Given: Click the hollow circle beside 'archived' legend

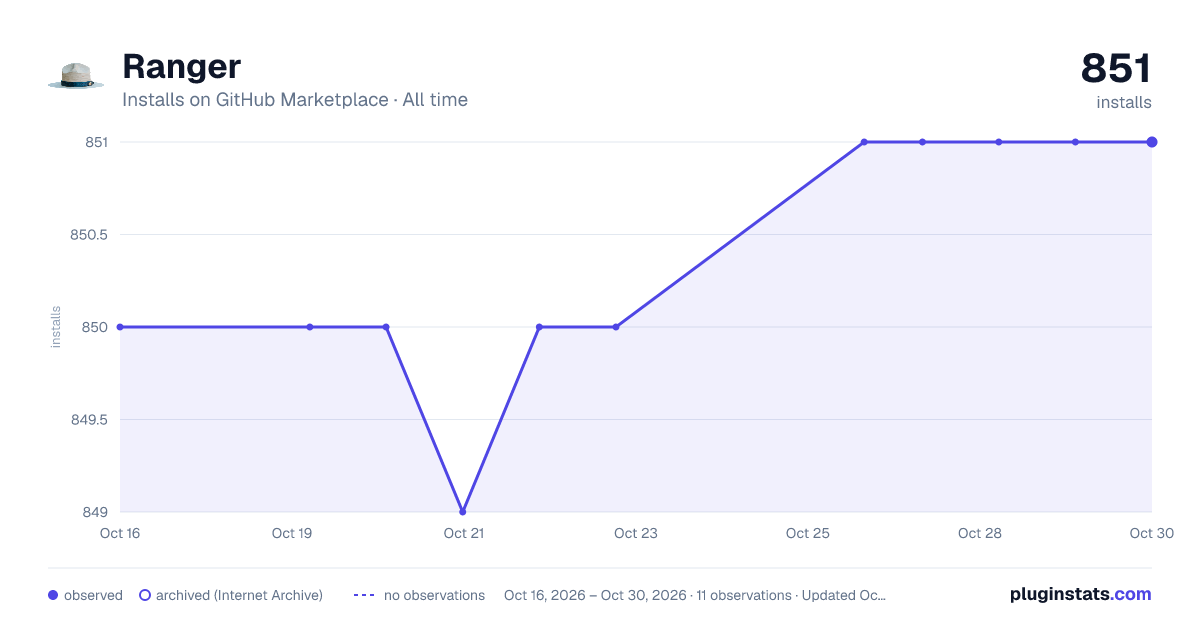Looking at the screenshot, I should point(145,595).
